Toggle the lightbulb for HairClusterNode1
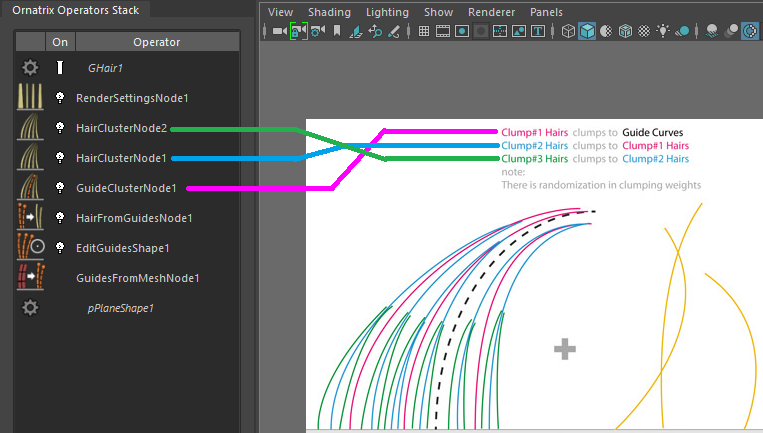The image size is (763, 433). 60,158
